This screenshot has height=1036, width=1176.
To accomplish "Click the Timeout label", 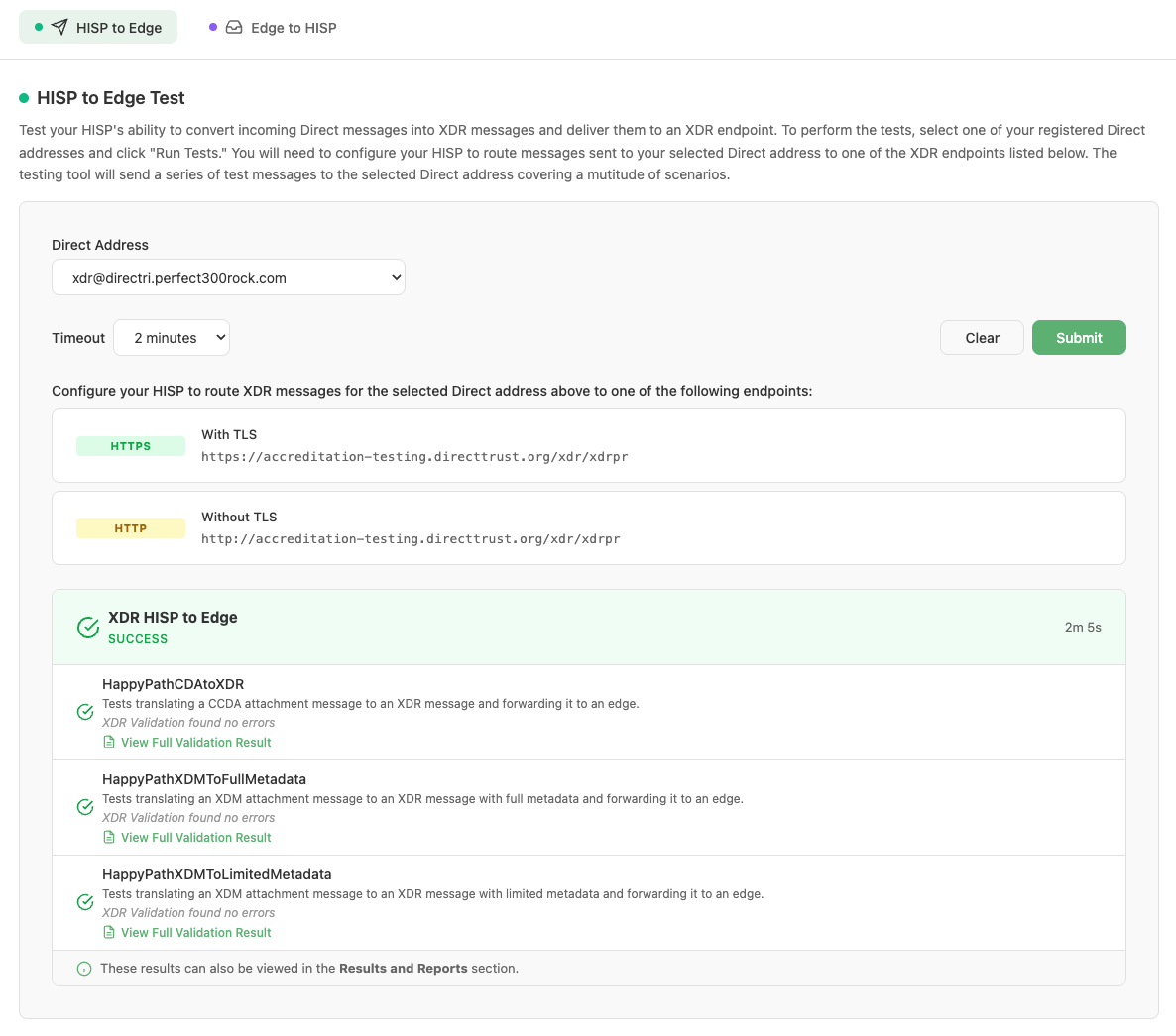I will tap(78, 338).
